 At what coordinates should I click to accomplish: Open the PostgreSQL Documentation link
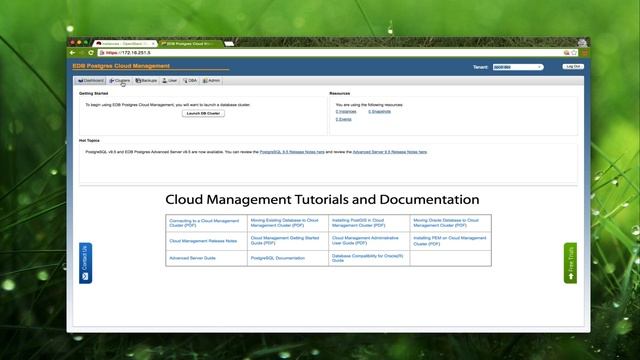coord(278,258)
